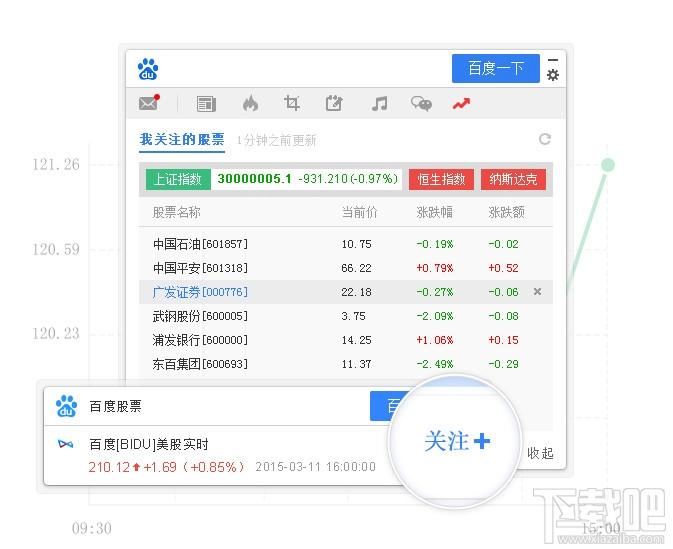Click the hot topics flame icon
673x549 pixels.
250,103
